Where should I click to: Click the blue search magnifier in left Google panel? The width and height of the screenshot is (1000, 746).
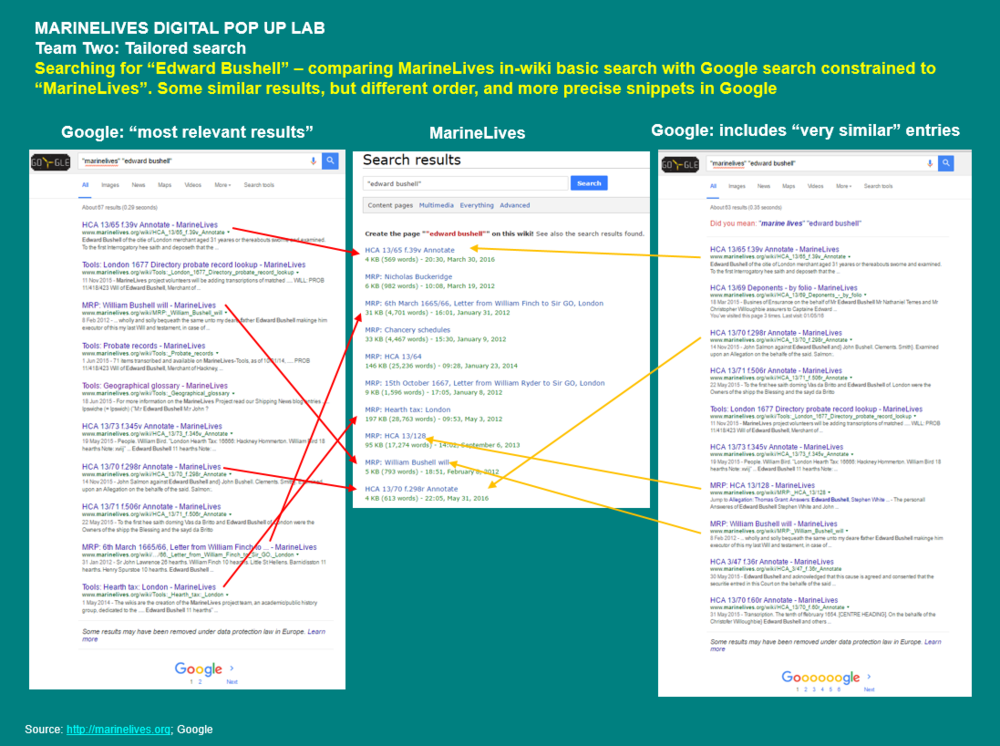pos(330,161)
